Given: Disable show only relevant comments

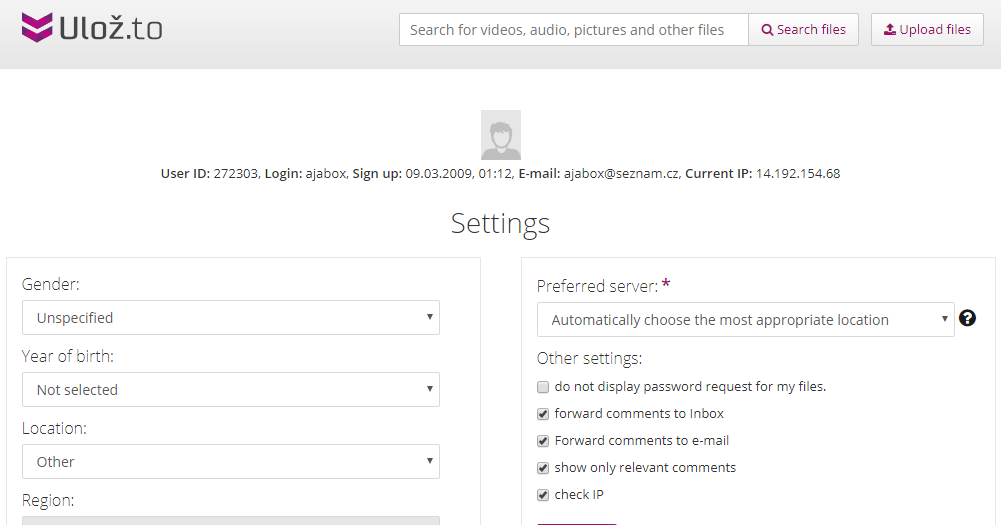Looking at the screenshot, I should tap(543, 468).
